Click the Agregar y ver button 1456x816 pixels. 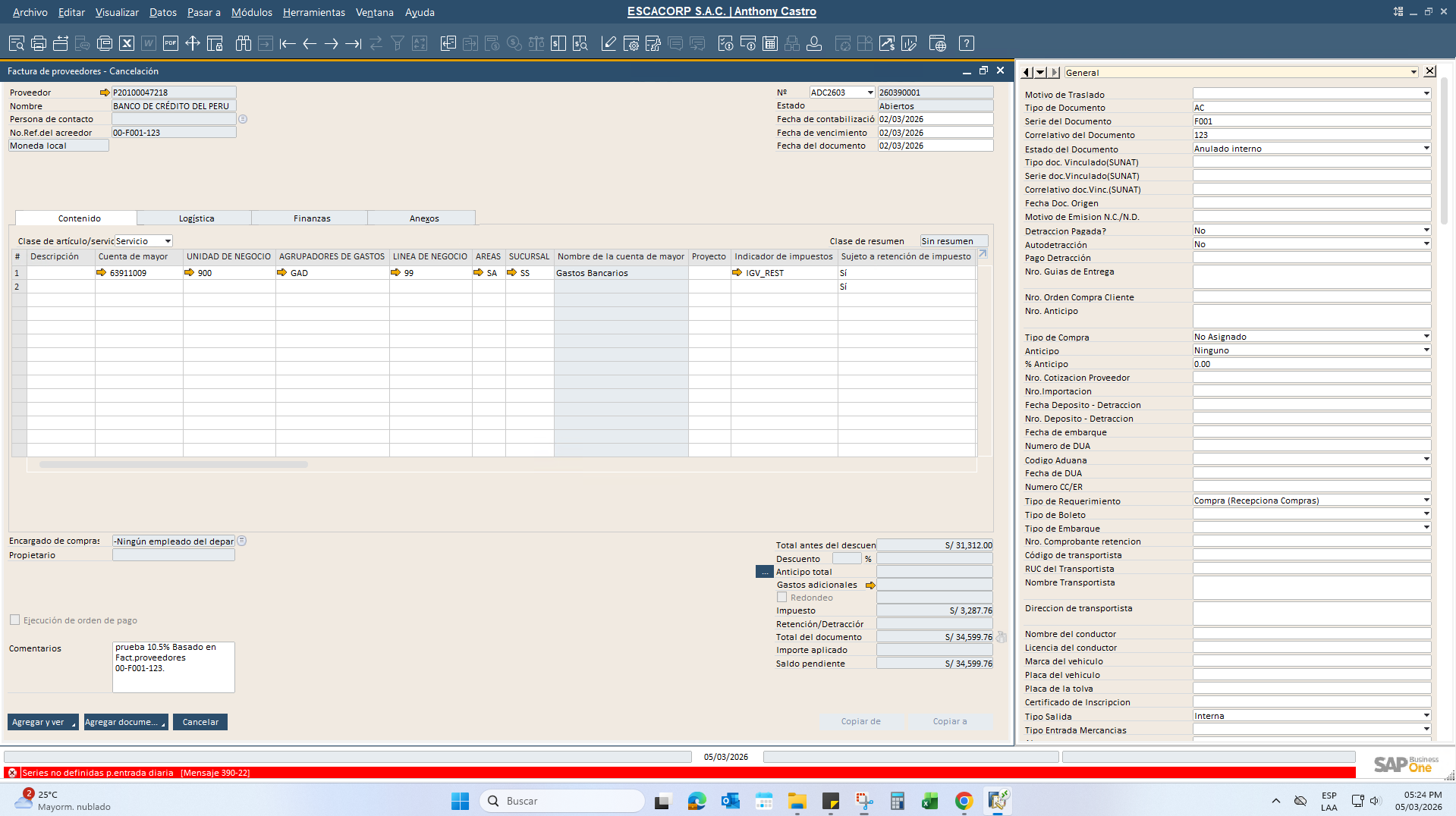coord(38,722)
